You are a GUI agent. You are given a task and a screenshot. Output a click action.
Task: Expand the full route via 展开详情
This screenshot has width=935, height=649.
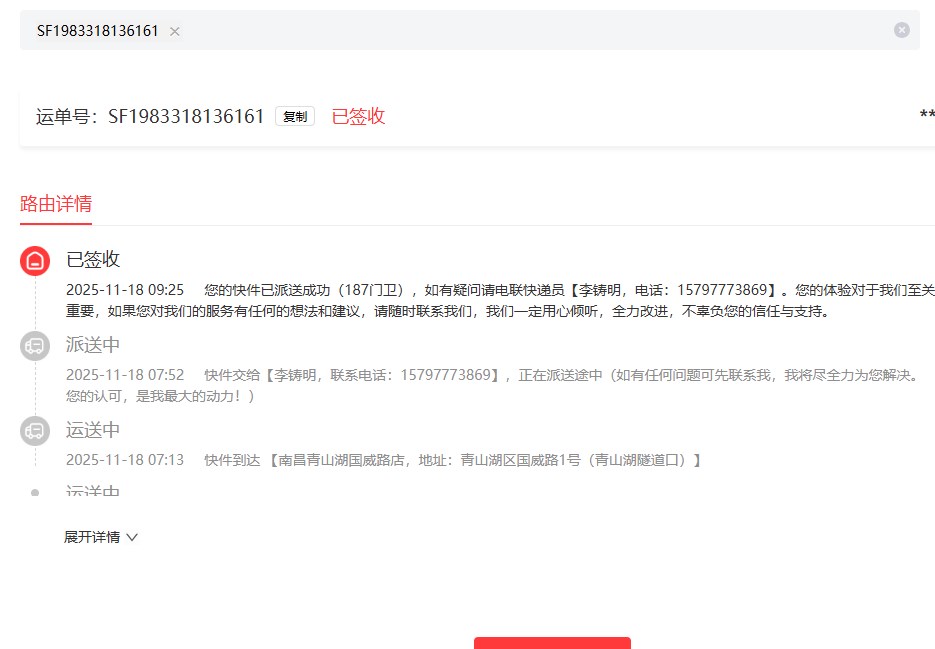(92, 537)
